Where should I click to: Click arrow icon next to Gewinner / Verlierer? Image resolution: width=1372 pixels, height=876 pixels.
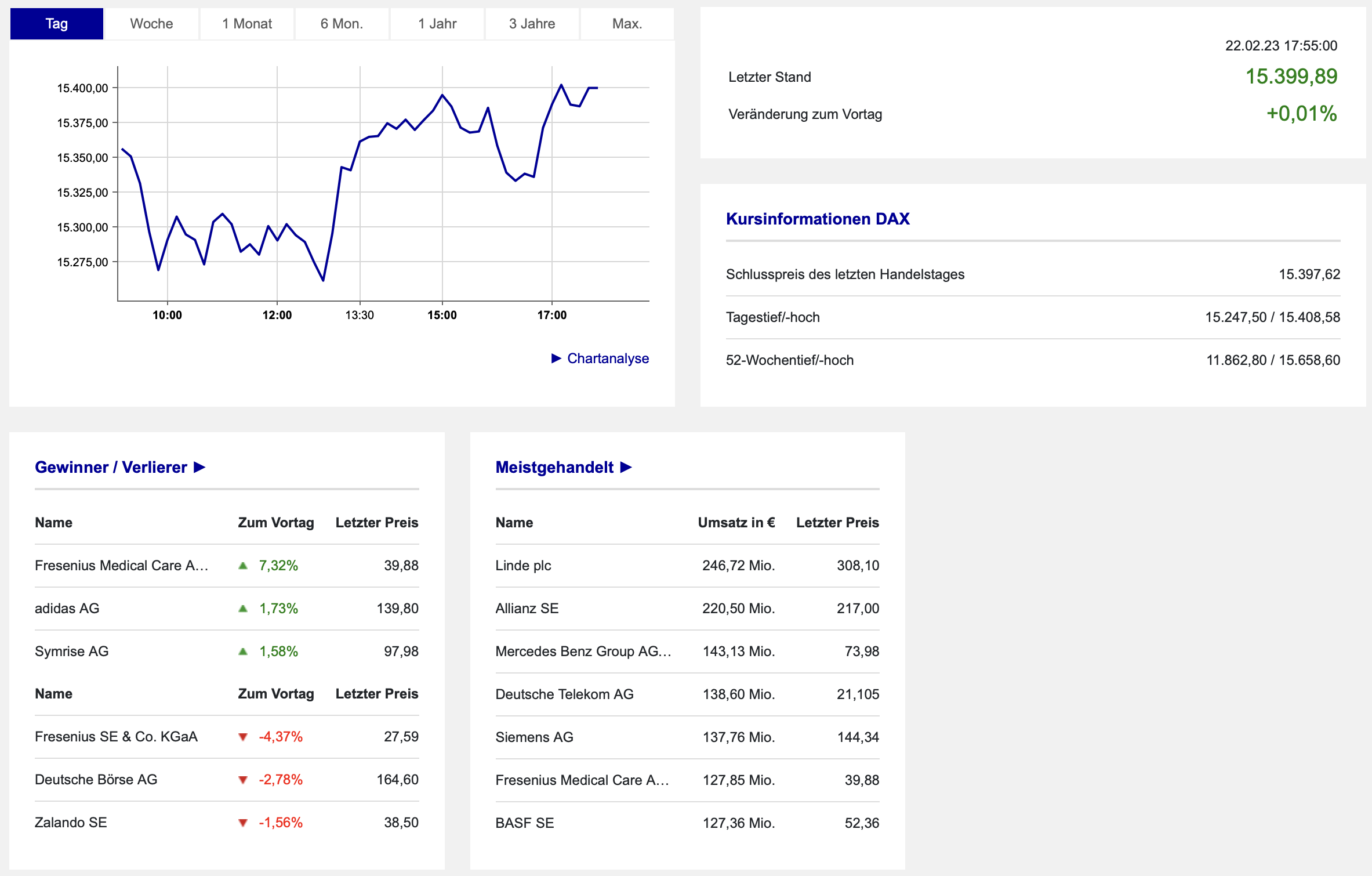click(x=199, y=467)
